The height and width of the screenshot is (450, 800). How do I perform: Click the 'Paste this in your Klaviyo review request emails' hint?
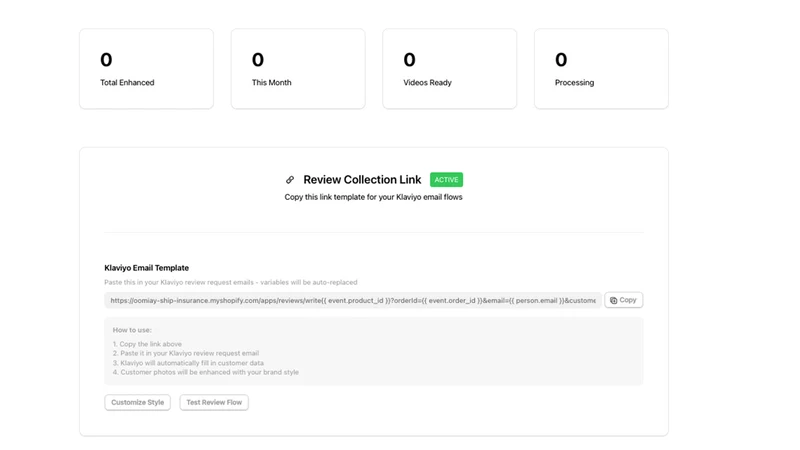(x=231, y=282)
